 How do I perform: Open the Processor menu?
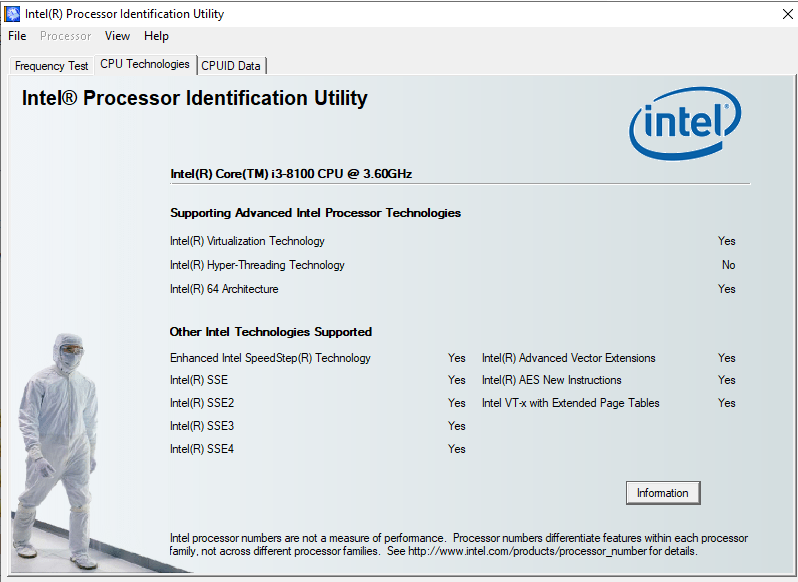[x=66, y=36]
